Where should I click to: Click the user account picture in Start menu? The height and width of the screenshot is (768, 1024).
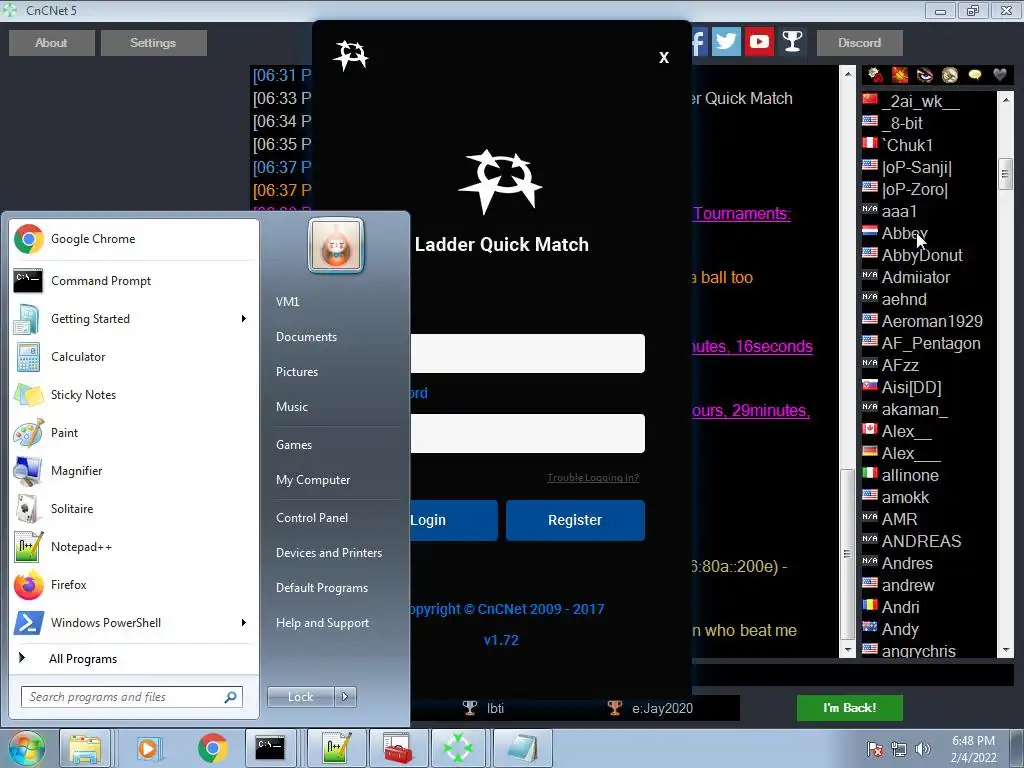tap(336, 246)
